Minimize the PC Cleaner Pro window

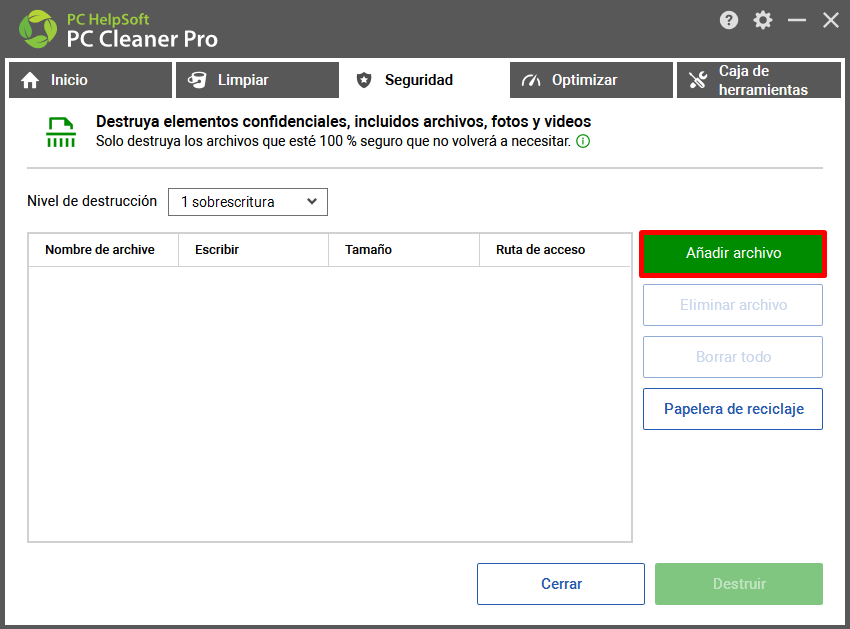tap(797, 20)
